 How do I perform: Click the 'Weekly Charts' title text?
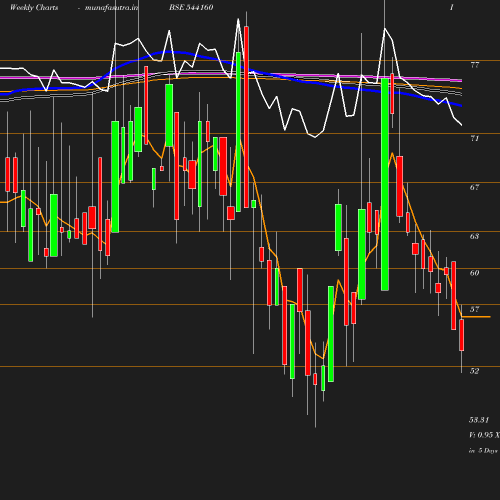click(34, 7)
